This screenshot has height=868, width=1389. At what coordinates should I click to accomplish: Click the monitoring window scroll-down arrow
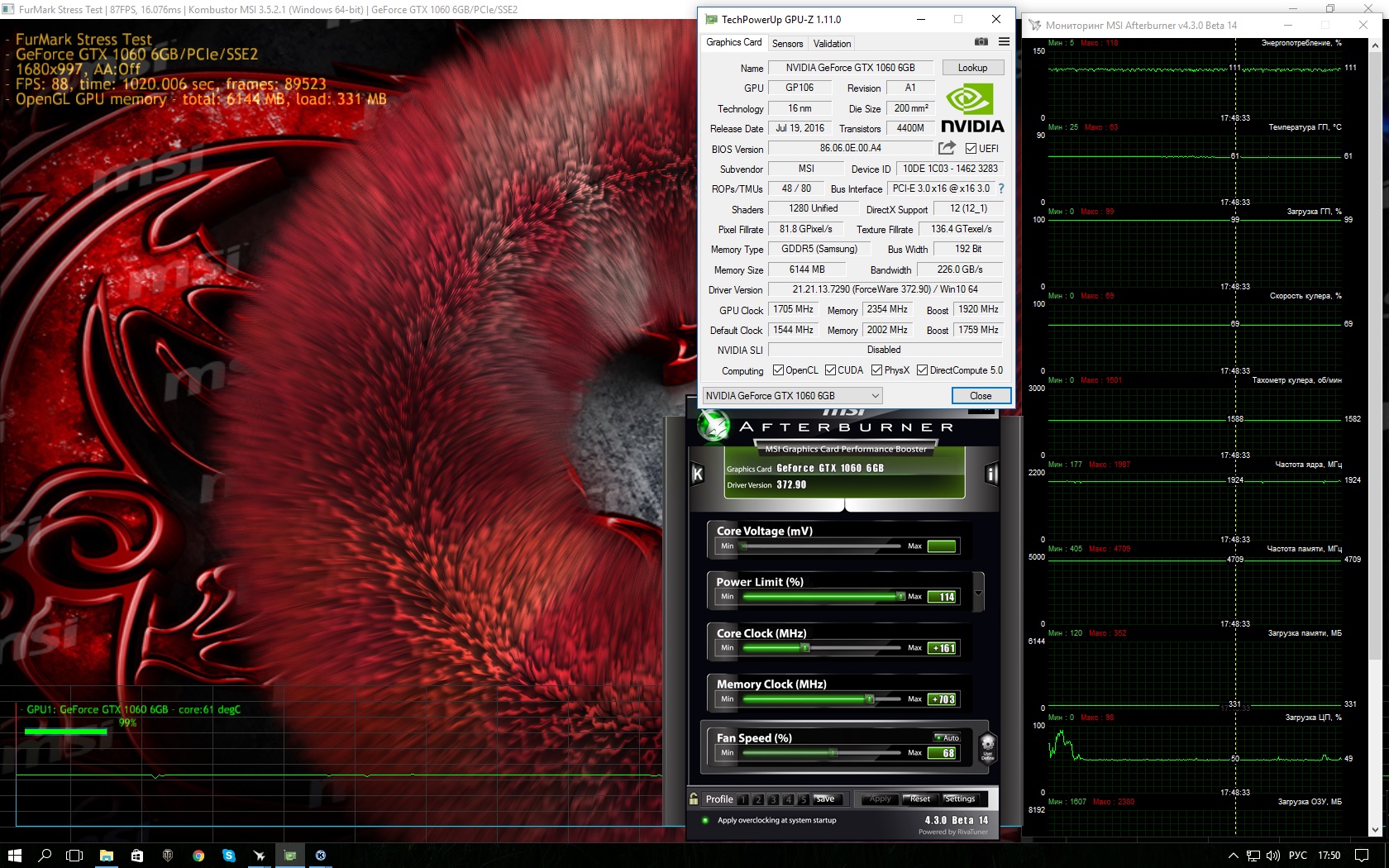click(x=1376, y=830)
